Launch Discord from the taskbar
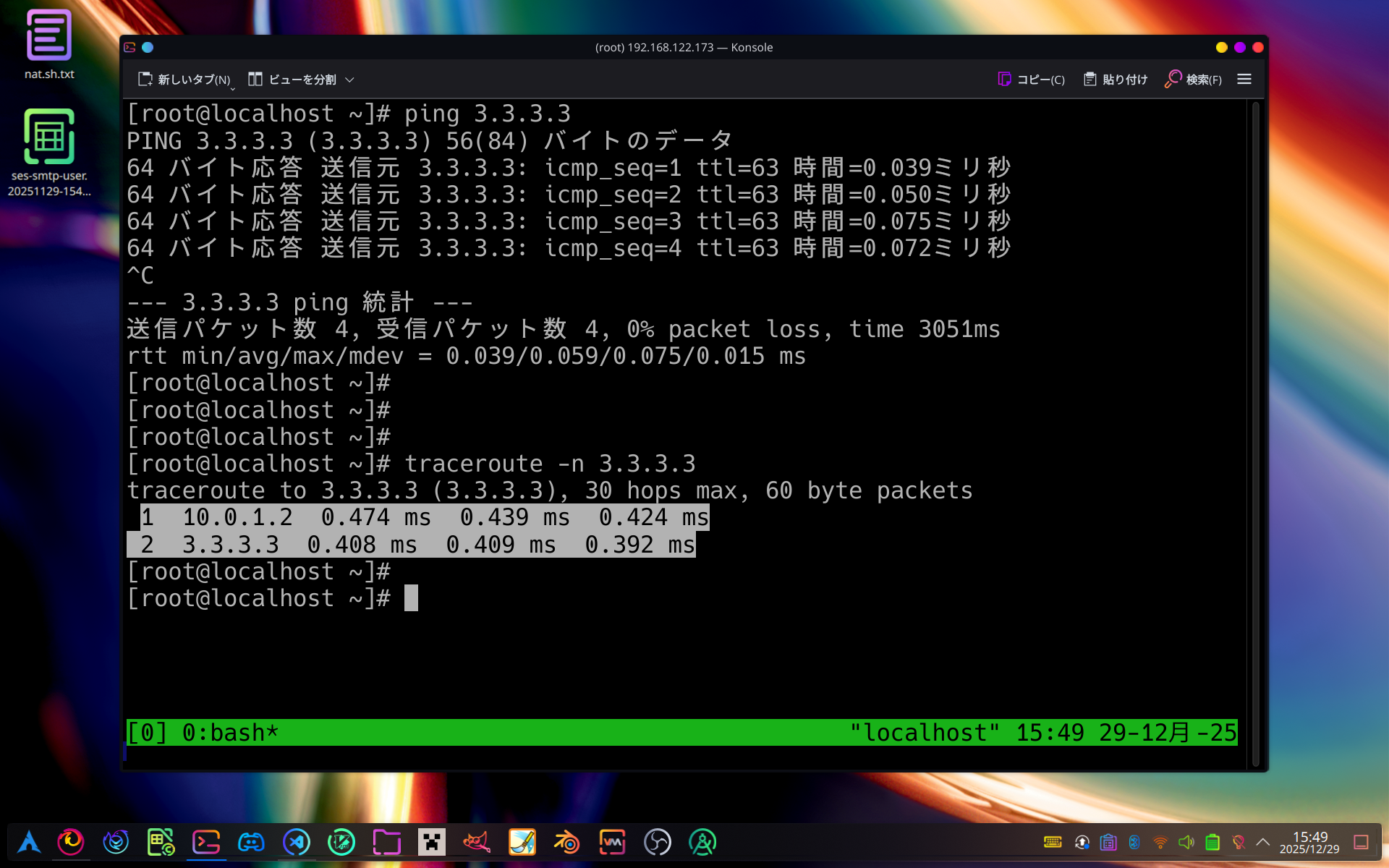The height and width of the screenshot is (868, 1389). [x=251, y=842]
